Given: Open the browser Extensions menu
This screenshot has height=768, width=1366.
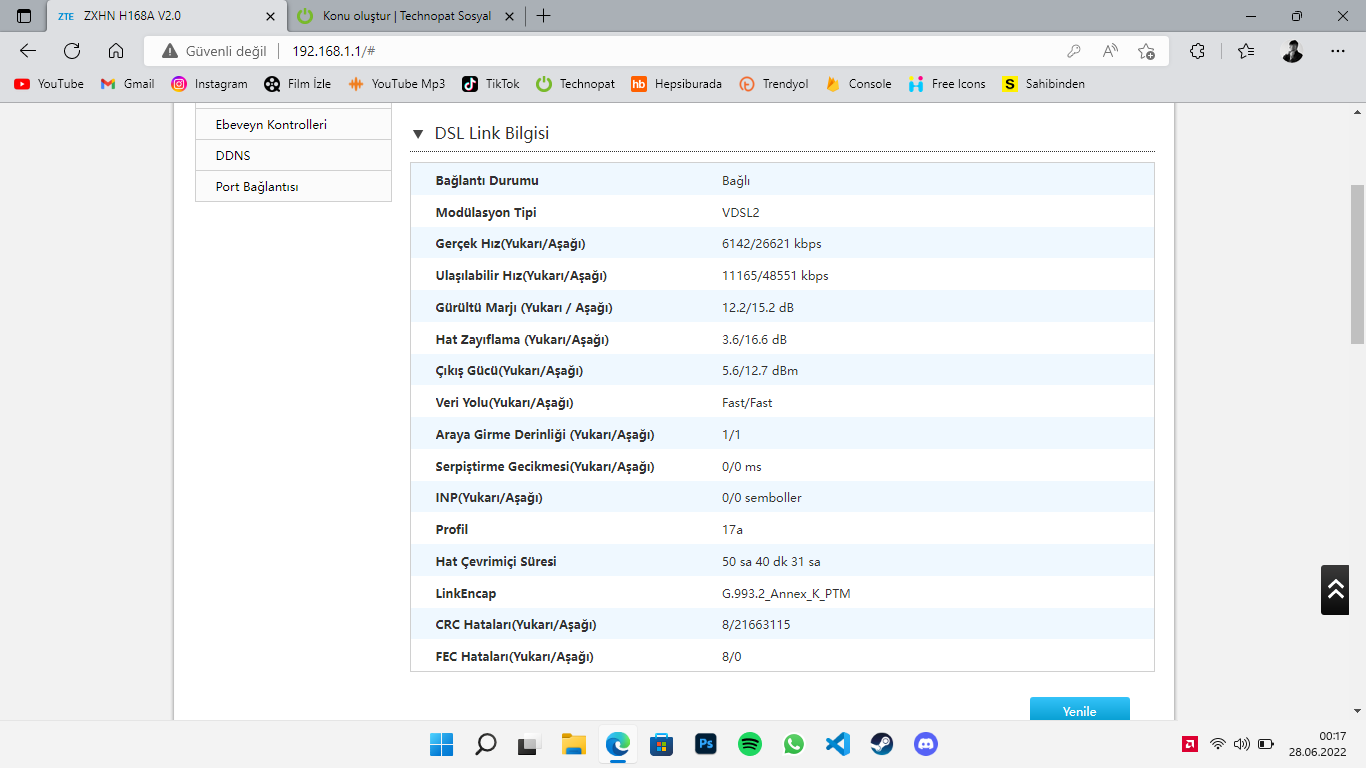Looking at the screenshot, I should tap(1197, 51).
